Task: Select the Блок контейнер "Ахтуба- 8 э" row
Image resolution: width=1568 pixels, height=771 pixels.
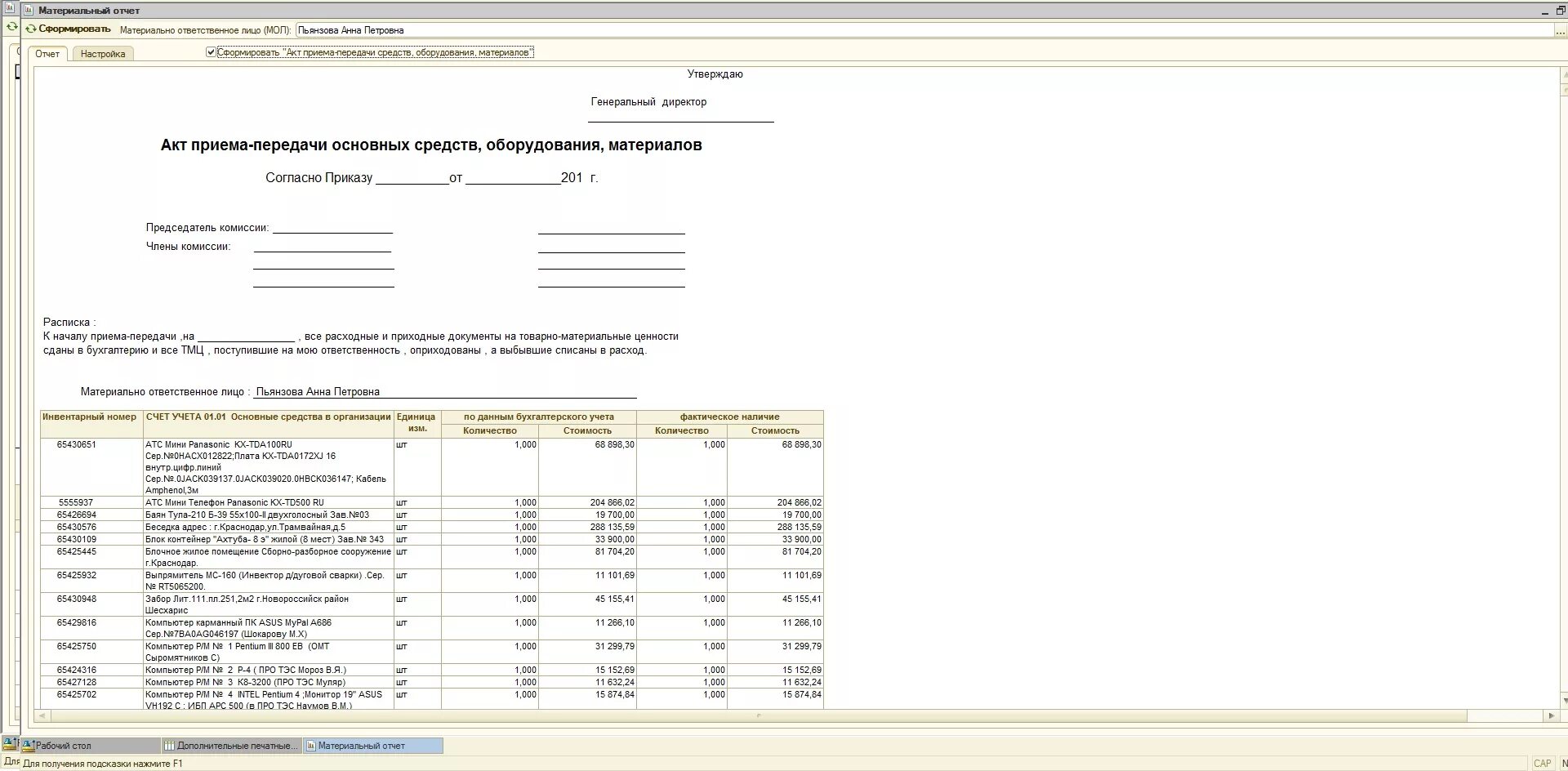Action: (265, 540)
